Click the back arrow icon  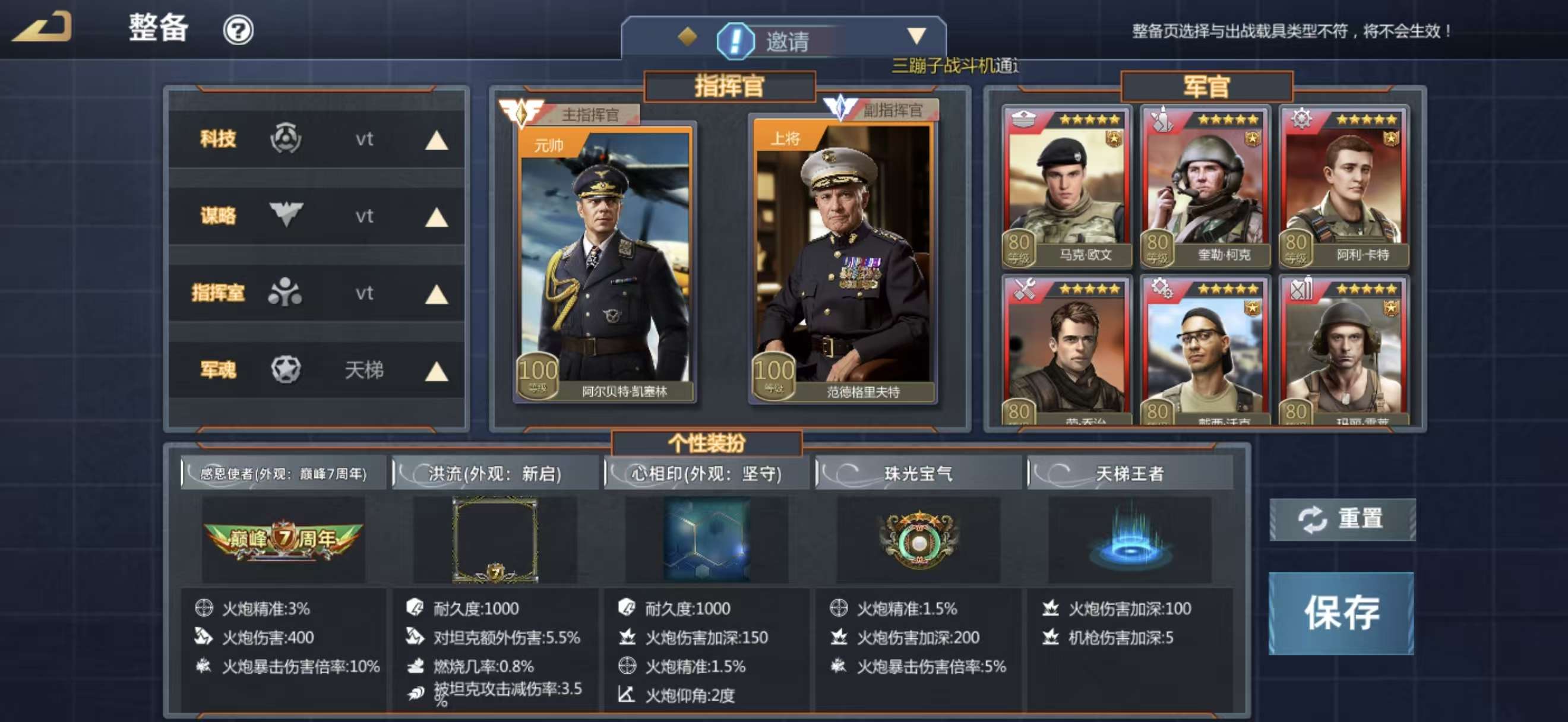point(42,28)
